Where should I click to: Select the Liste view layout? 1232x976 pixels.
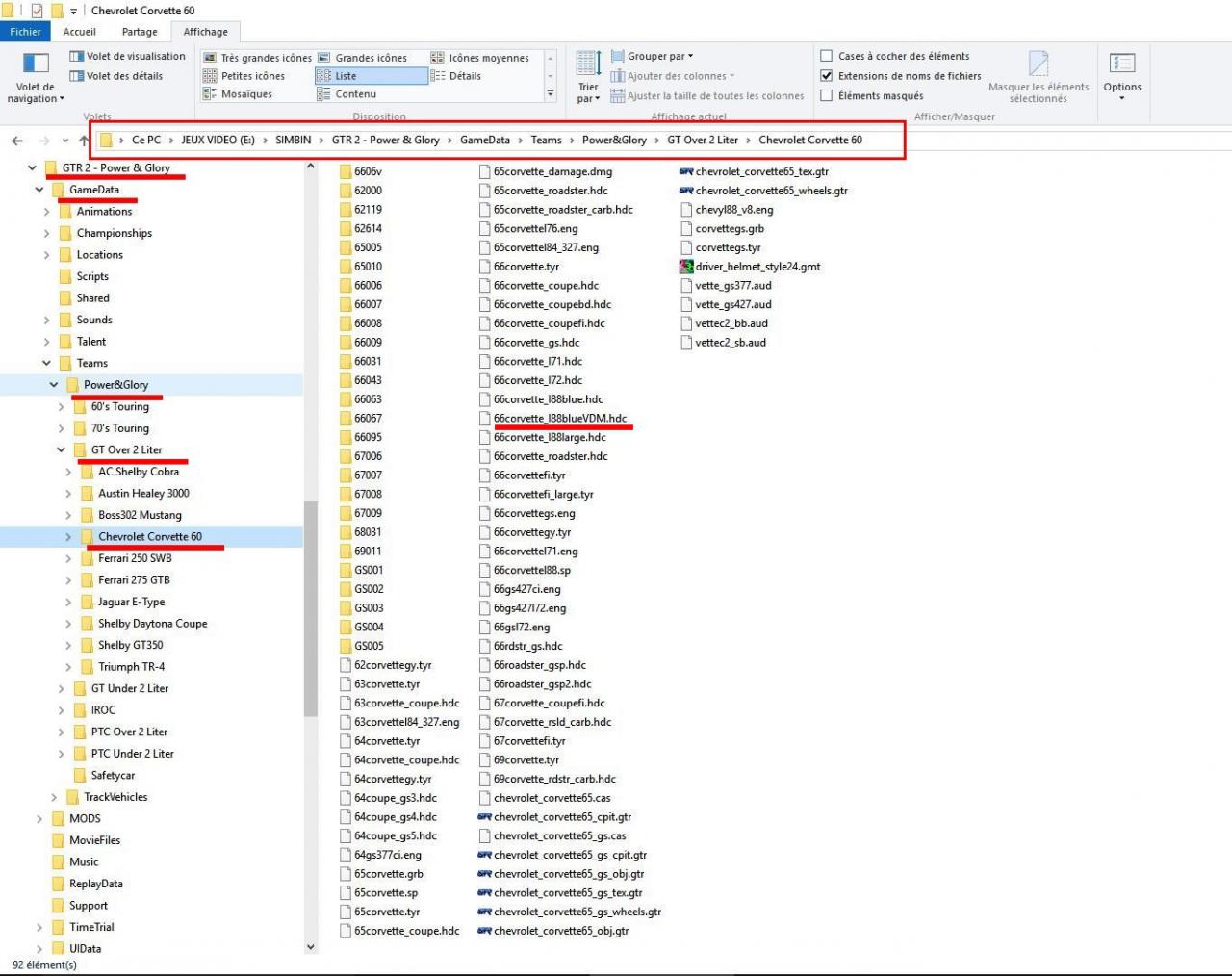[x=371, y=76]
